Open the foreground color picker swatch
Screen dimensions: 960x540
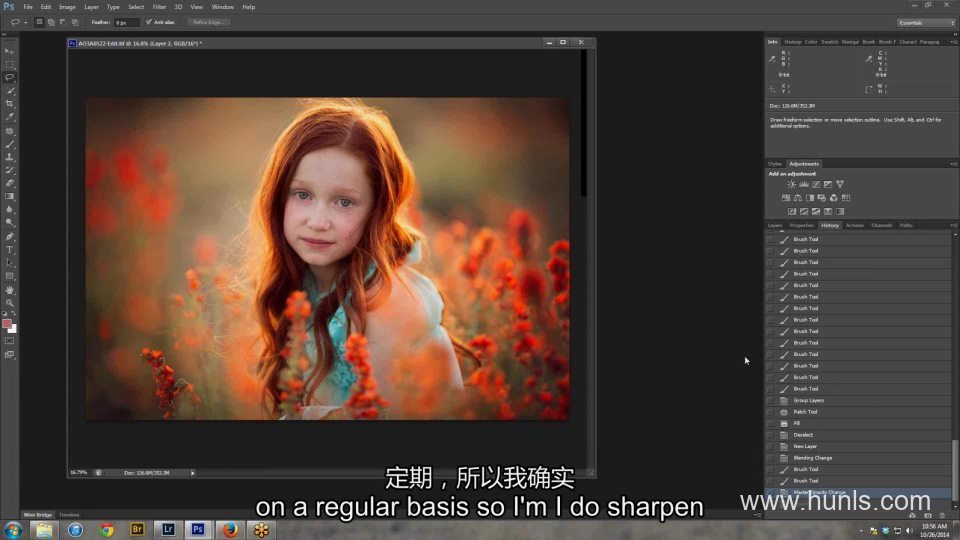[x=7, y=324]
